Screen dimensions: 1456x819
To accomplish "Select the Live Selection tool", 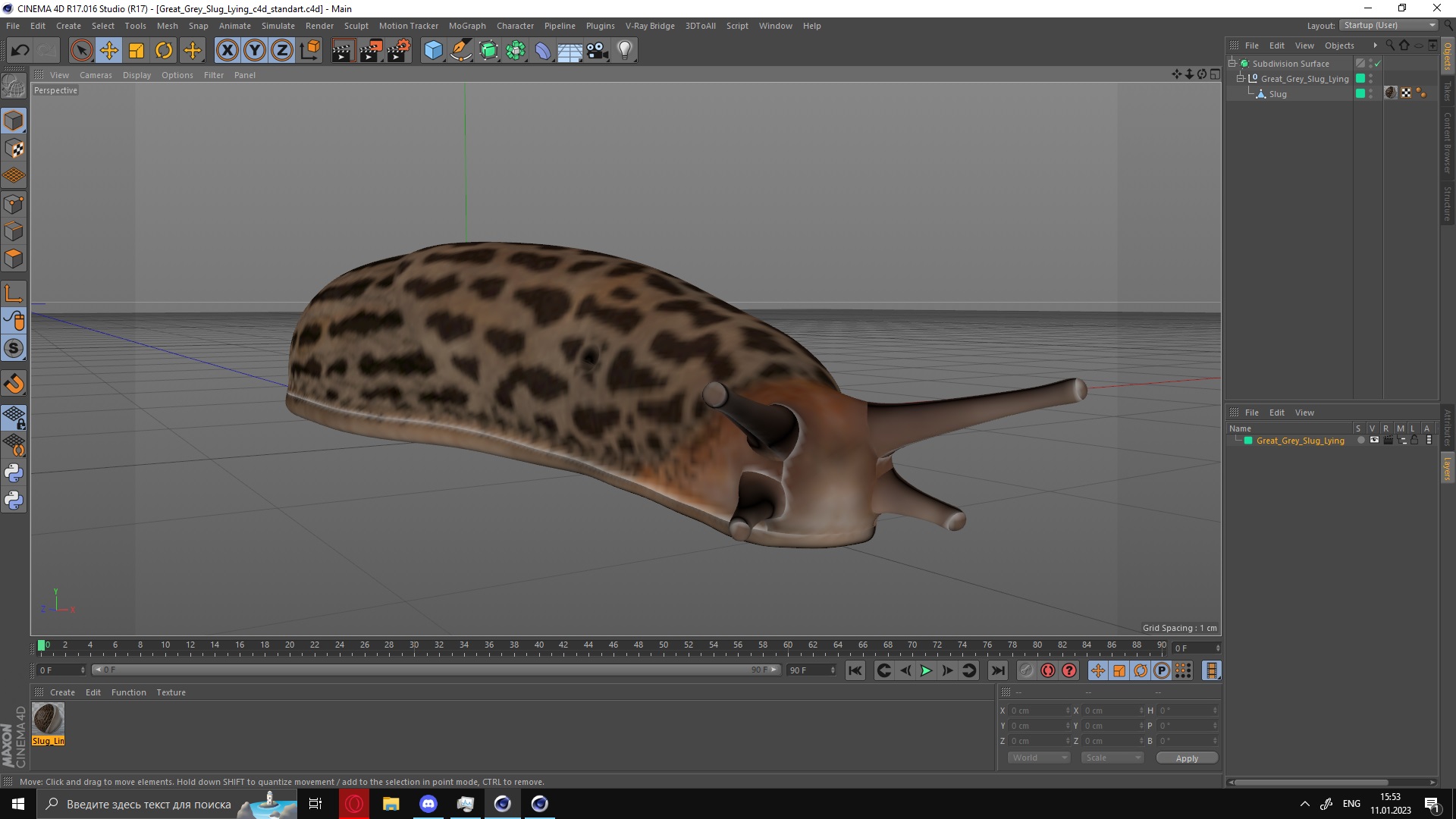I will pos(81,51).
